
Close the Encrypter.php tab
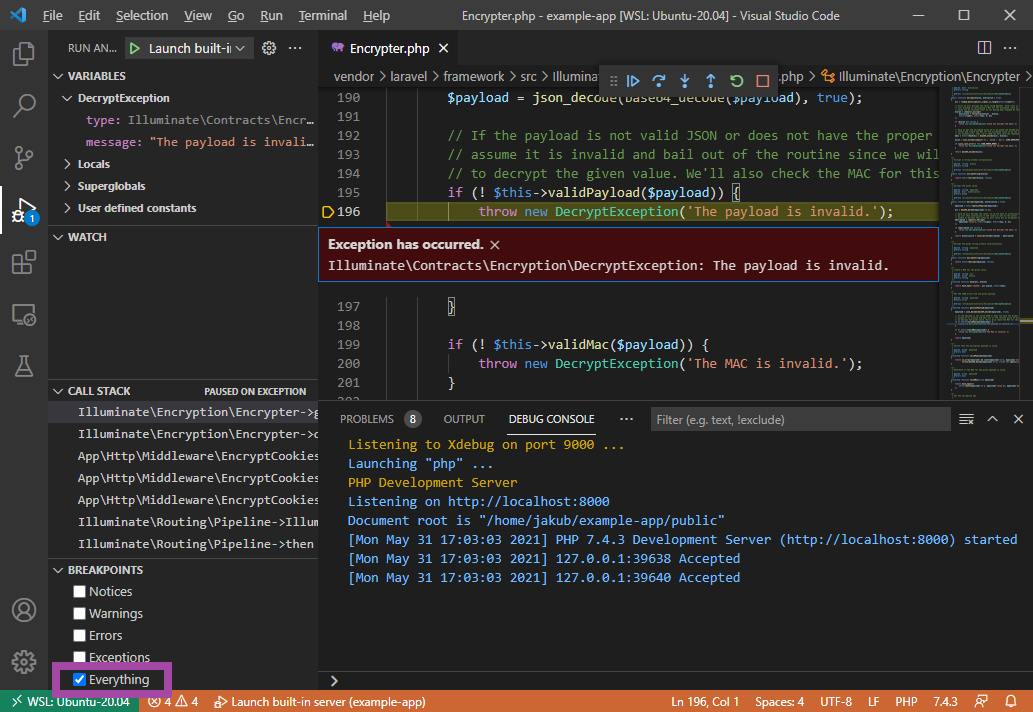(443, 48)
